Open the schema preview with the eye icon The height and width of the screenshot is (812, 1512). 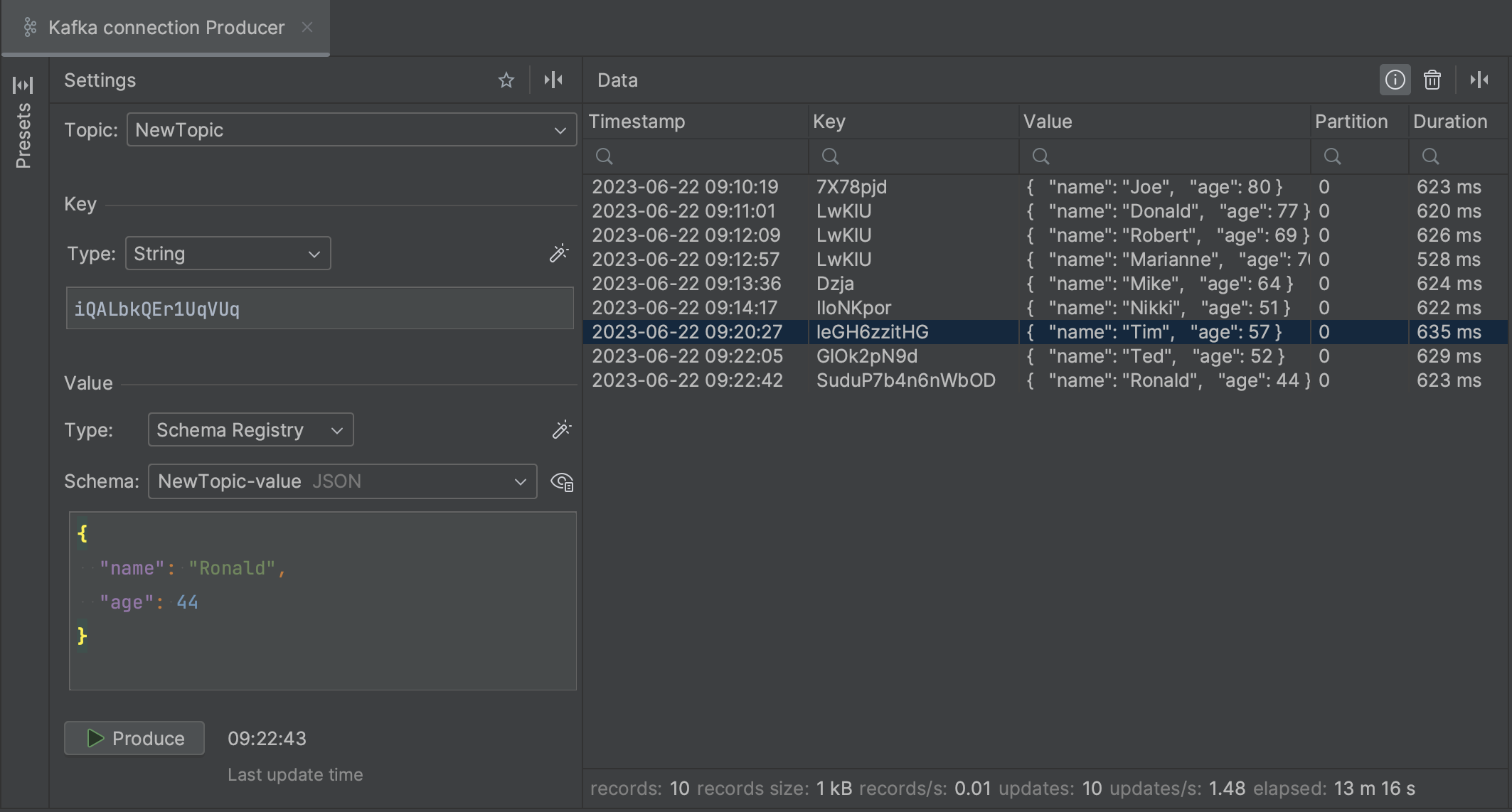tap(563, 481)
